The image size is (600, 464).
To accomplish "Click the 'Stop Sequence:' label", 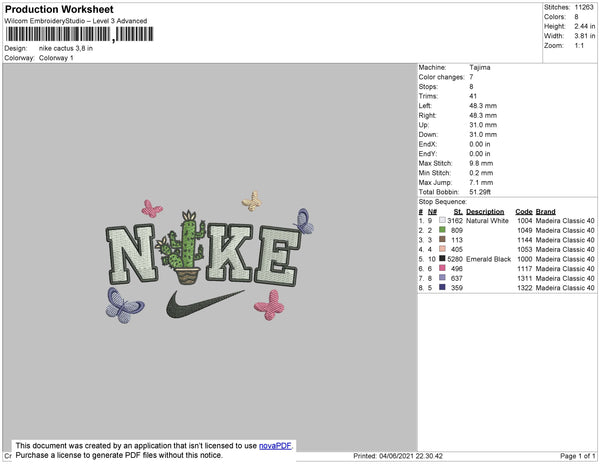I will click(443, 202).
